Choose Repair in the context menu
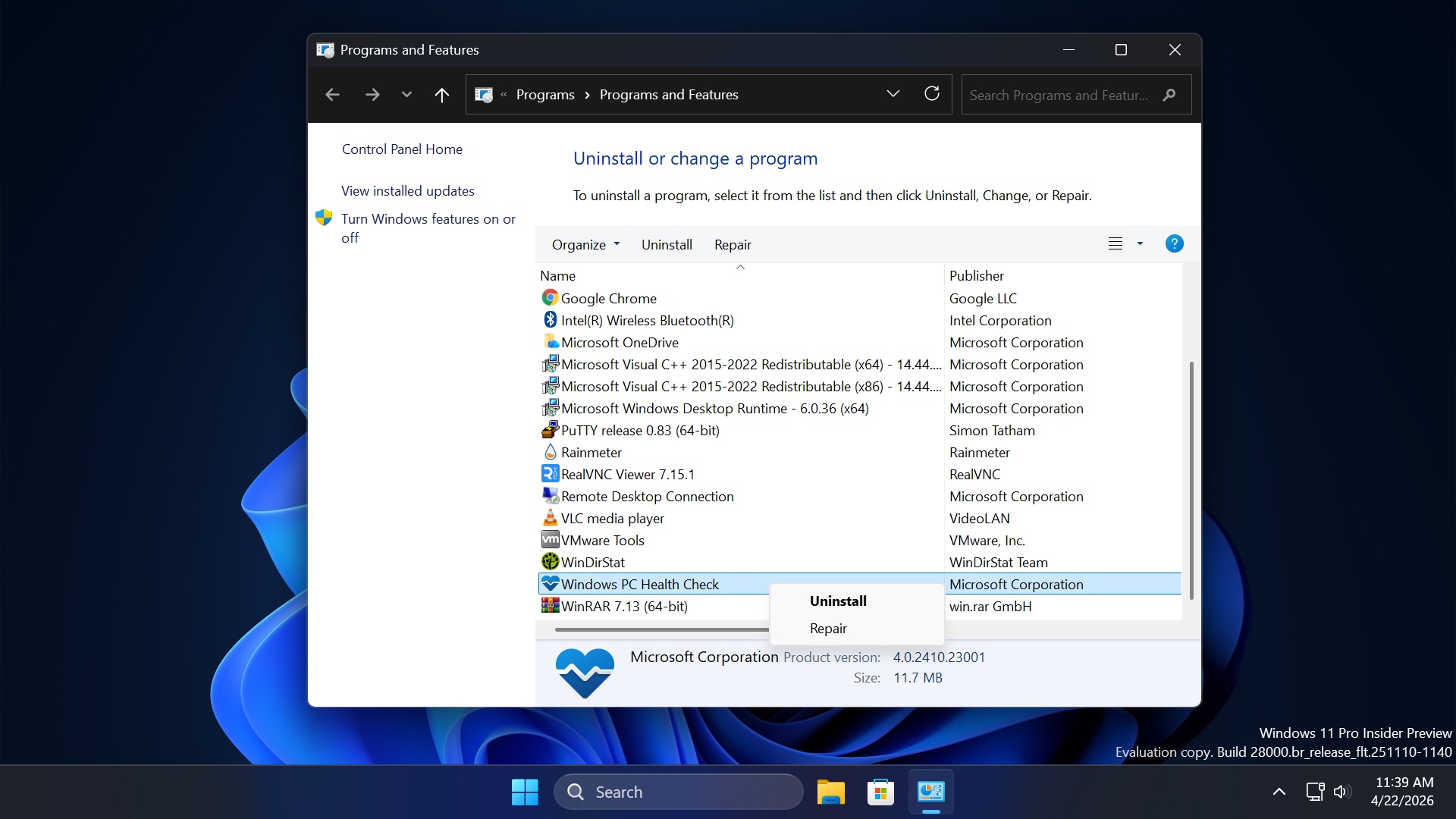 (x=828, y=629)
